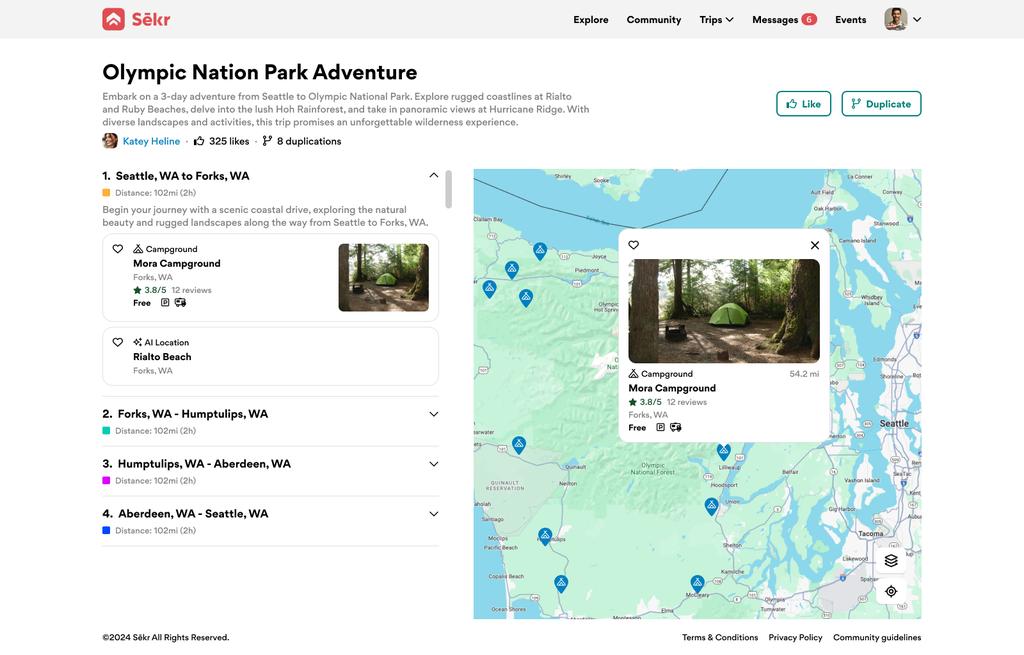Favorite Mora Campground in the map popup

pyautogui.click(x=633, y=245)
